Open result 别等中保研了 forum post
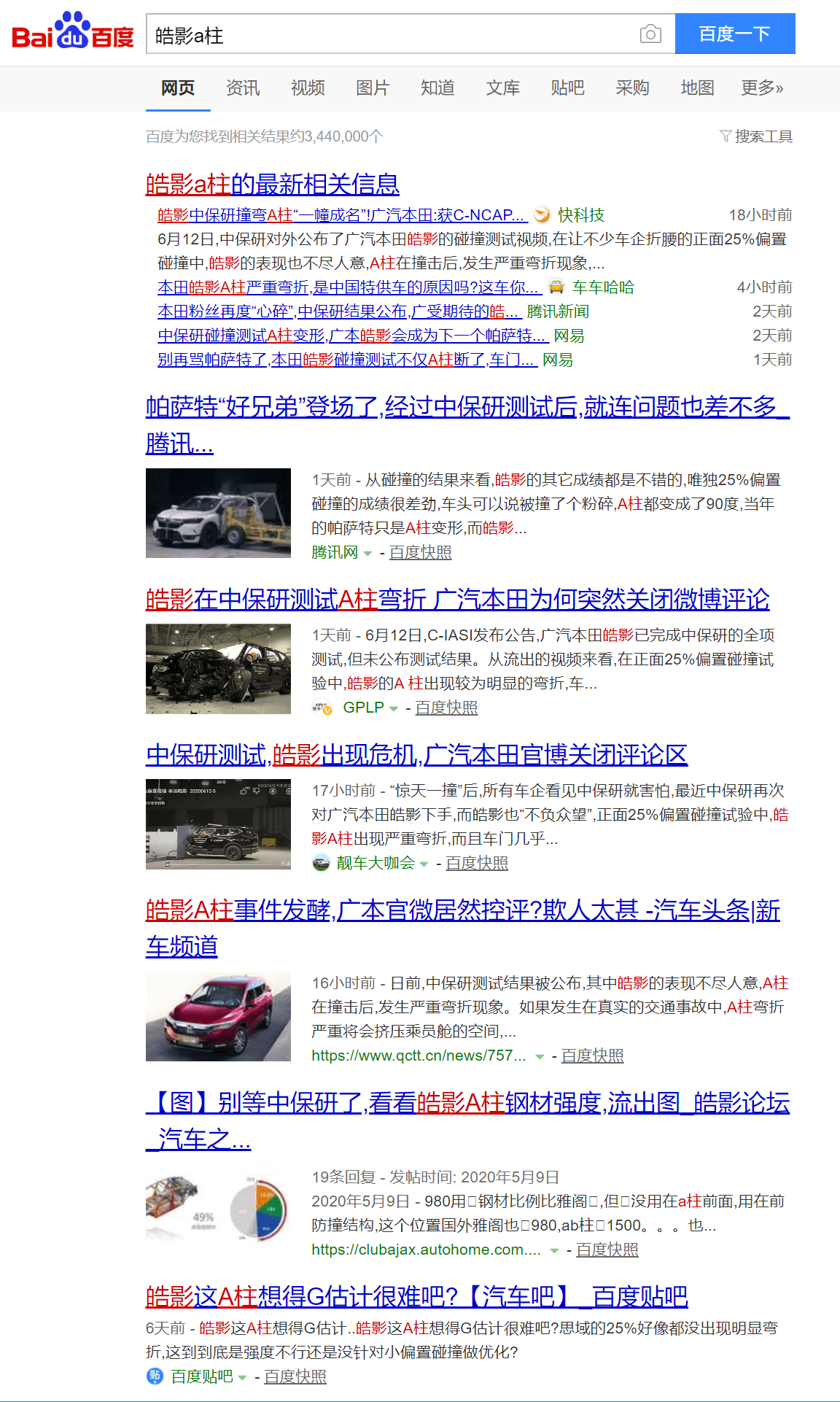Screen dimensions: 840x1402 tap(467, 1120)
